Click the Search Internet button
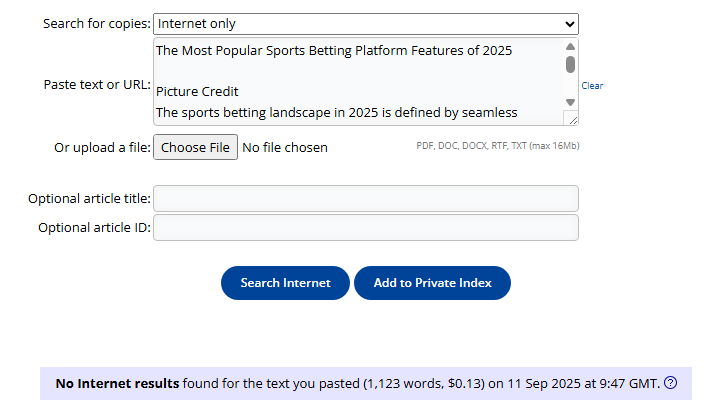Screen dimensions: 720x416 click(x=285, y=283)
